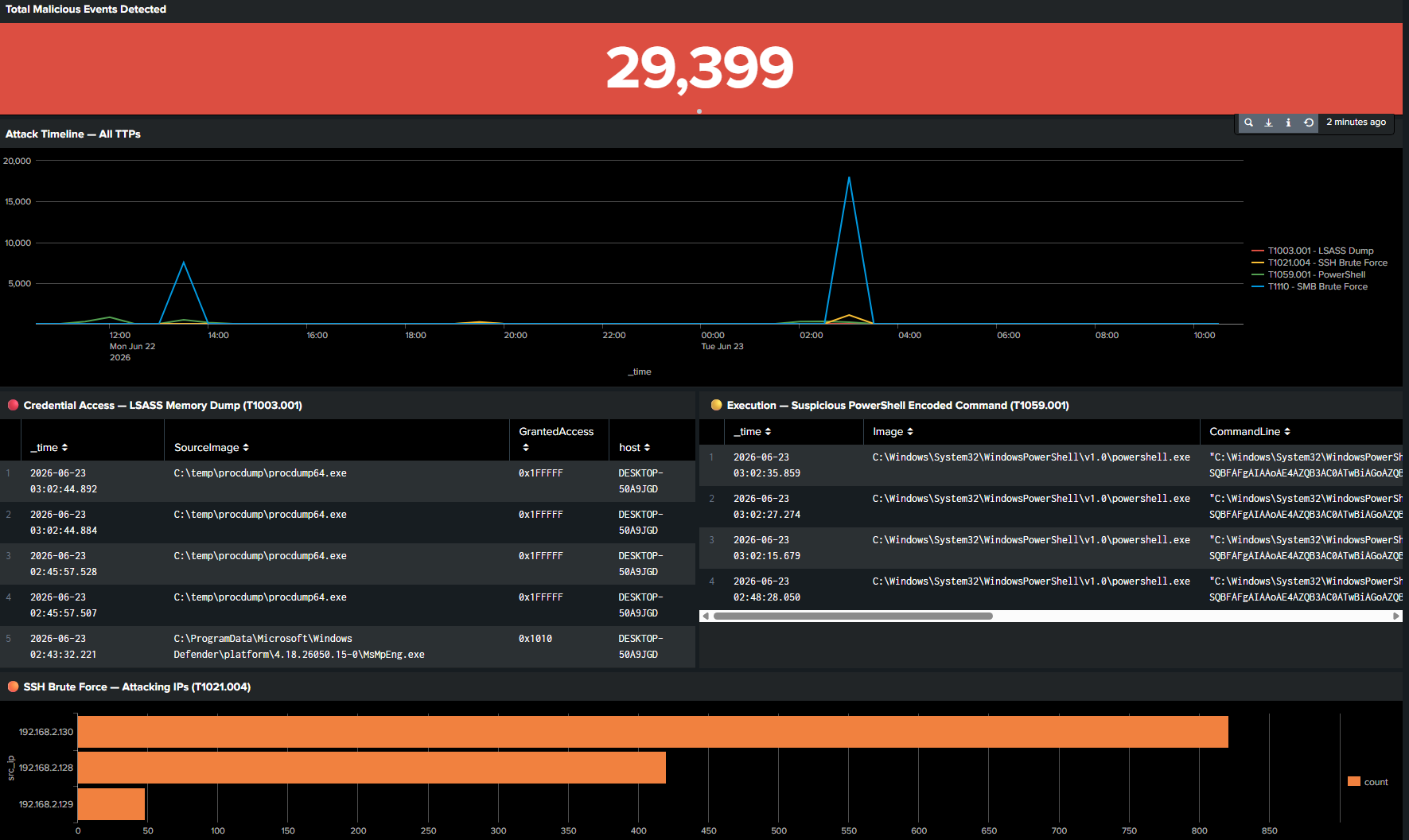Click the PowerShell table horizontal scrollbar thumb

(x=853, y=616)
